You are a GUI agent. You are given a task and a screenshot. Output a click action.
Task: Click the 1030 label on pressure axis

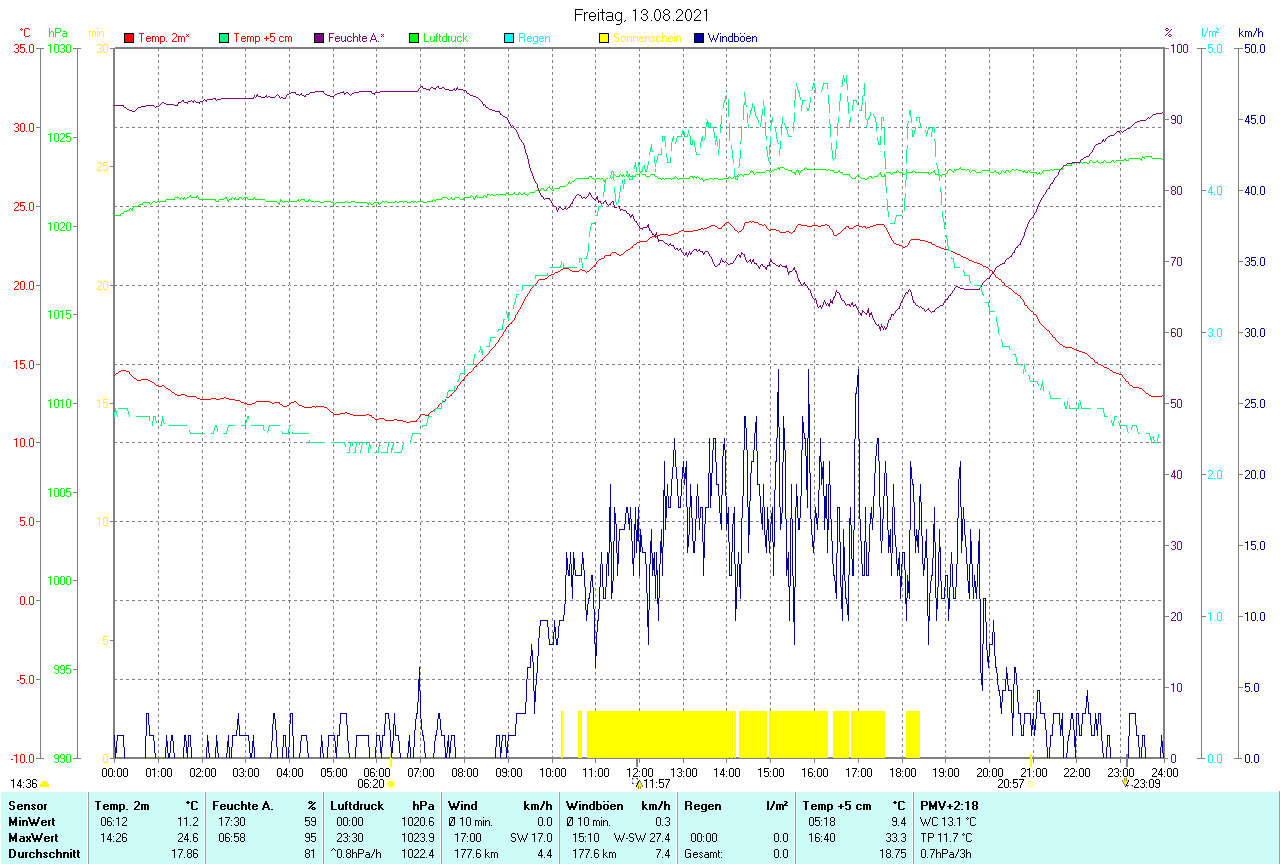click(x=60, y=48)
